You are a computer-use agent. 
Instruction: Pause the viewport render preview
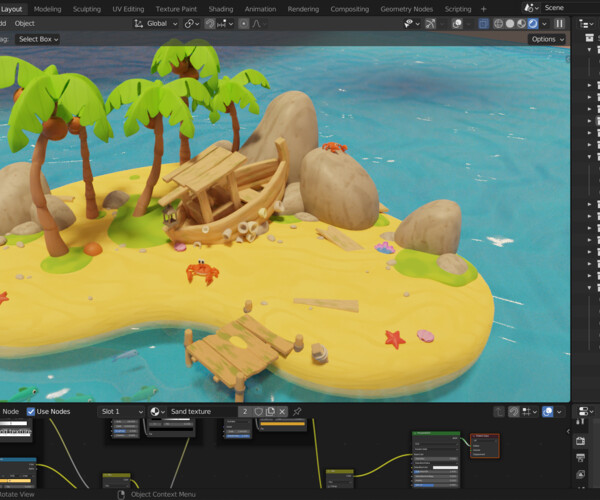coord(559,24)
